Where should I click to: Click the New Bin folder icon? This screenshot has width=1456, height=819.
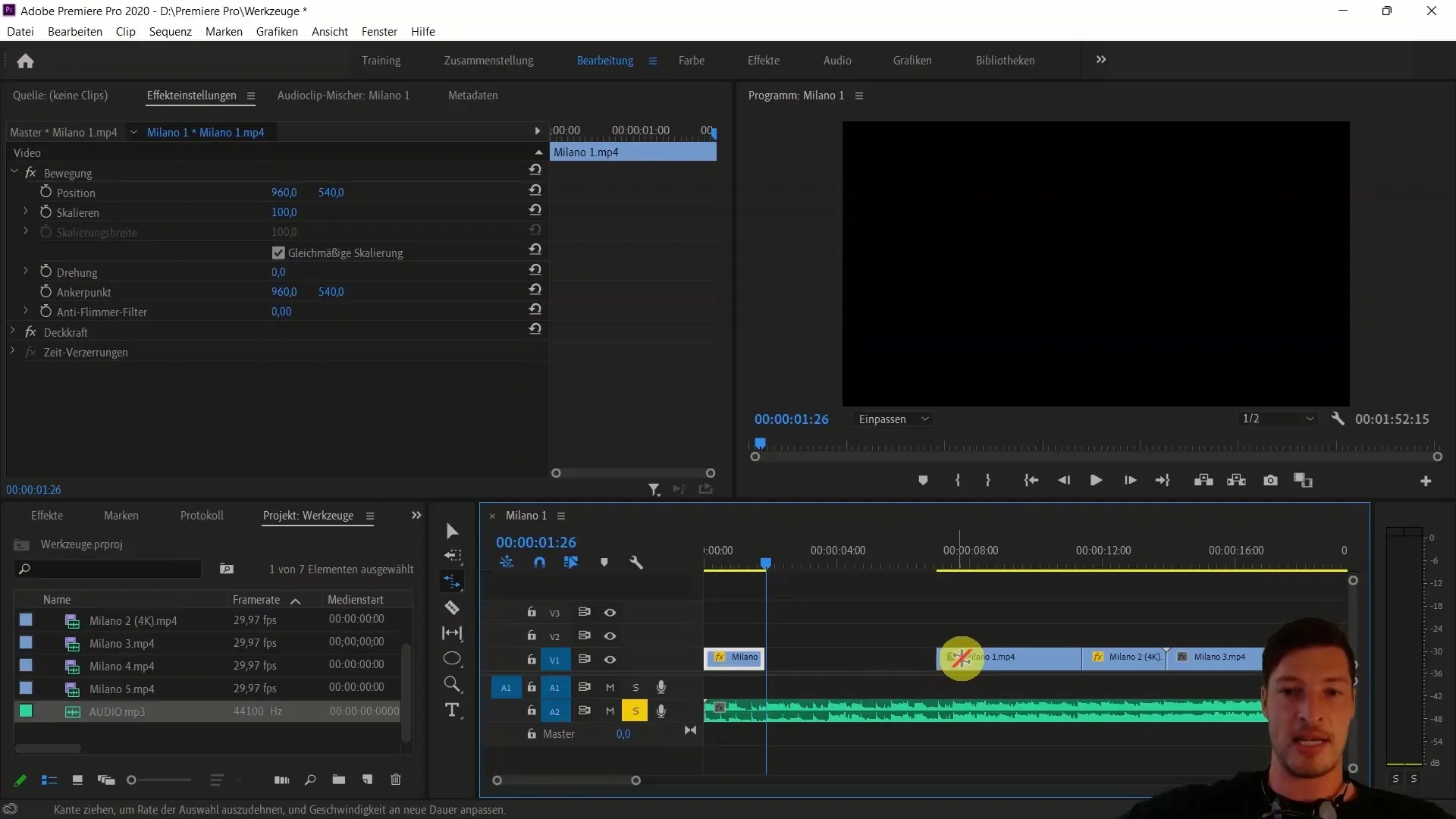pos(339,780)
